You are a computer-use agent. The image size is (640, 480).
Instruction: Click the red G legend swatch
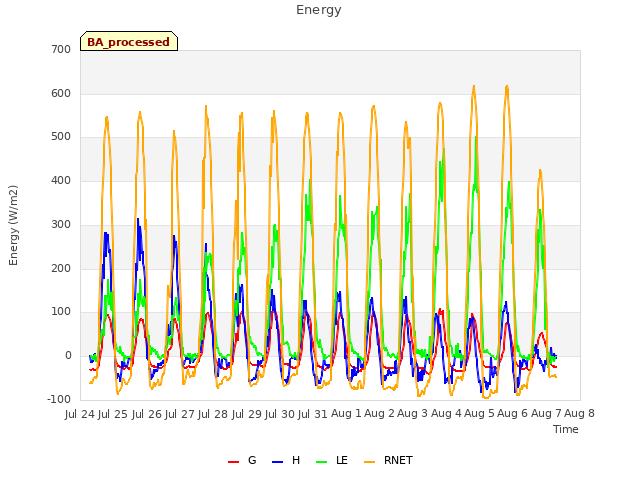tap(233, 462)
